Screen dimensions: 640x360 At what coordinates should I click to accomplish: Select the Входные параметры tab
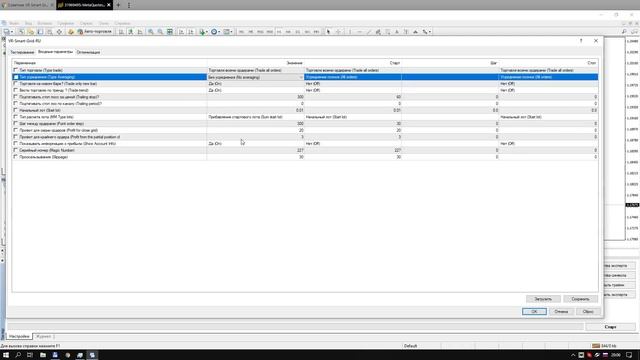(55, 52)
